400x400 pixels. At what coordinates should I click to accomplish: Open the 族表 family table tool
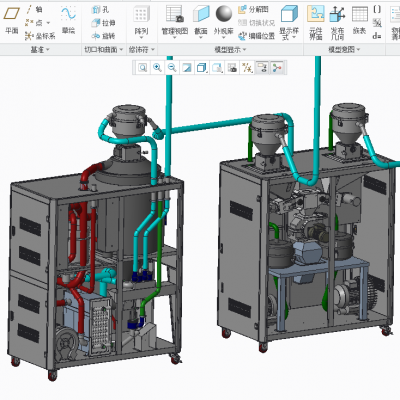(x=360, y=20)
